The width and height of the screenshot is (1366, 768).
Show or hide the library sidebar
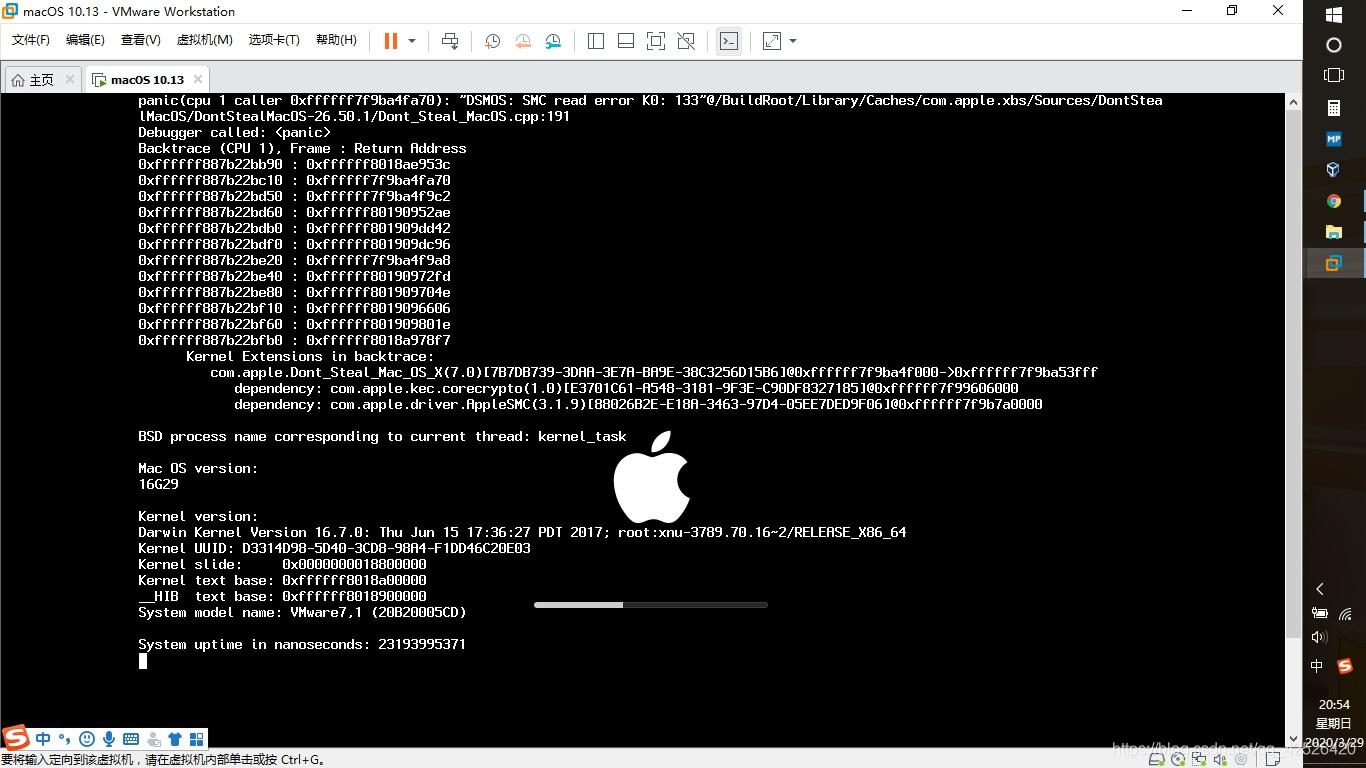click(596, 41)
